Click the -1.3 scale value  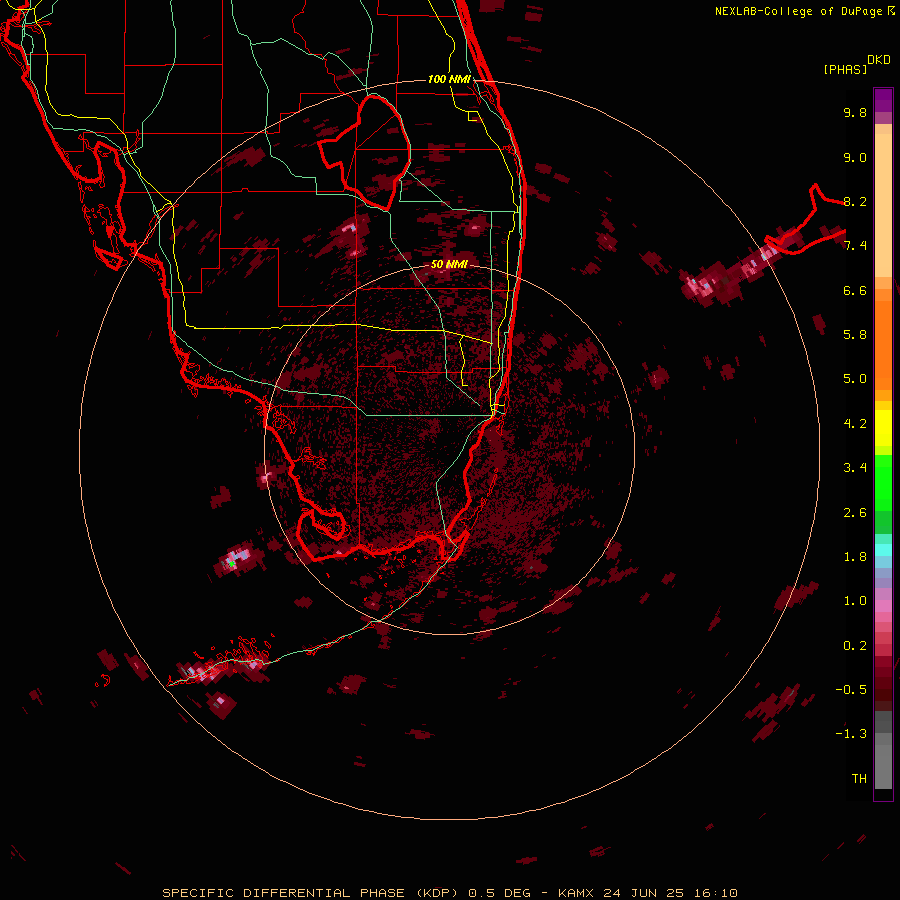(851, 734)
